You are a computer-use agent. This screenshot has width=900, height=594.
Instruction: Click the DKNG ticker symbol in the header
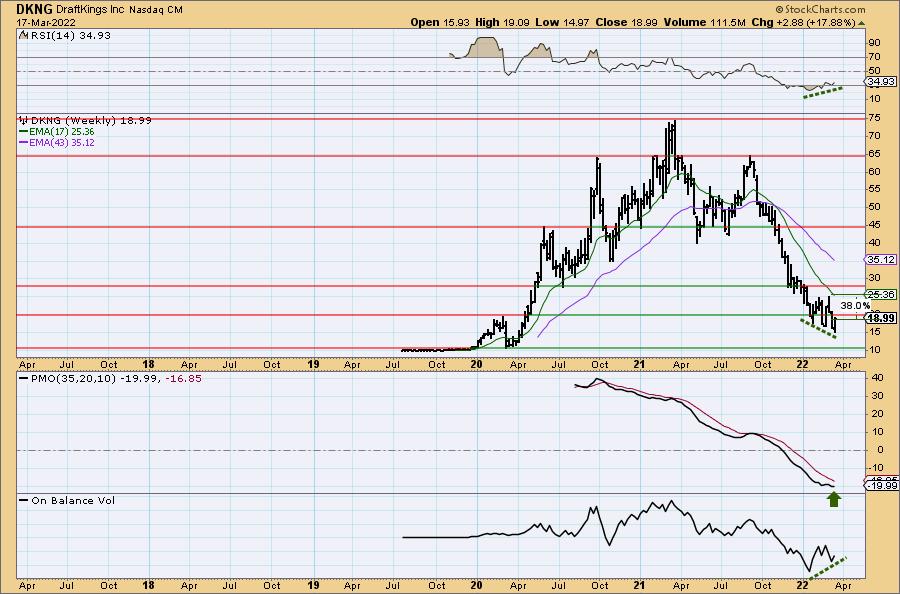click(34, 9)
